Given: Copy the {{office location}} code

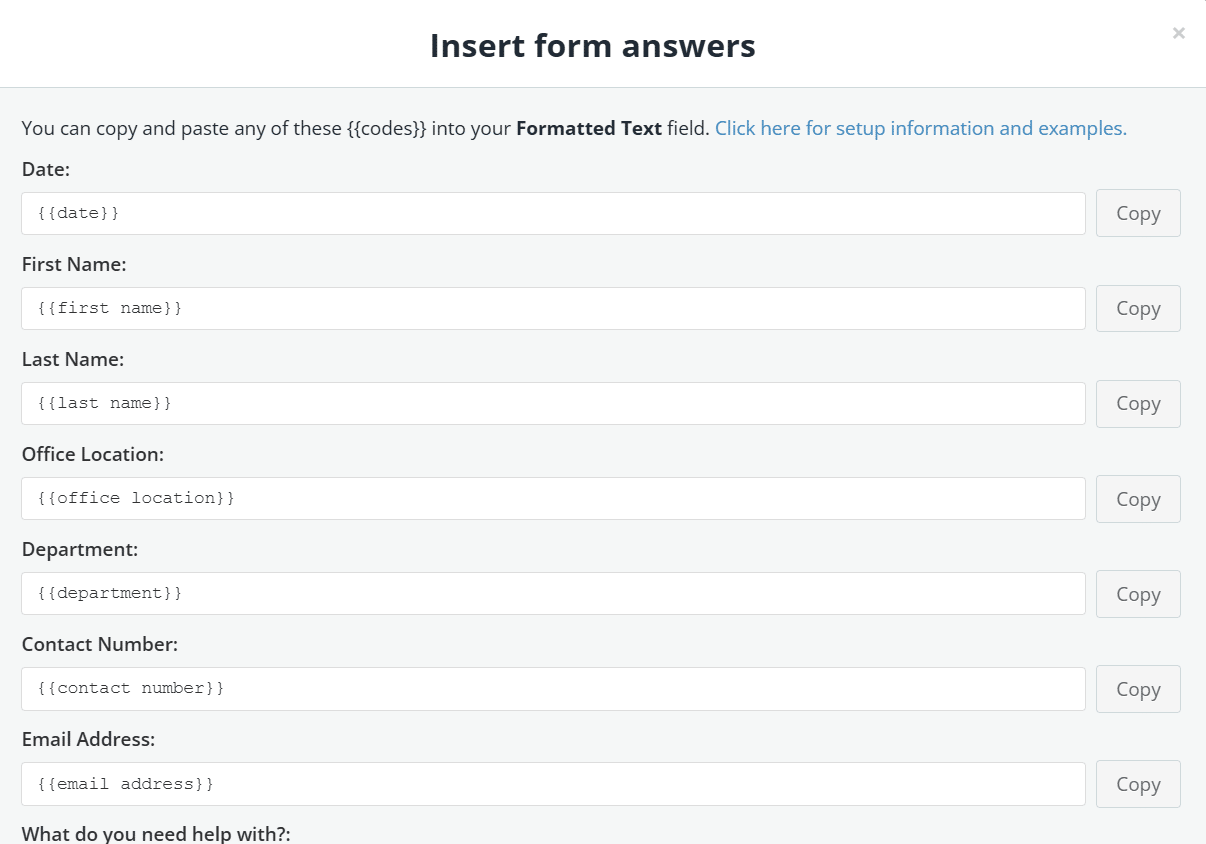Looking at the screenshot, I should [1137, 498].
